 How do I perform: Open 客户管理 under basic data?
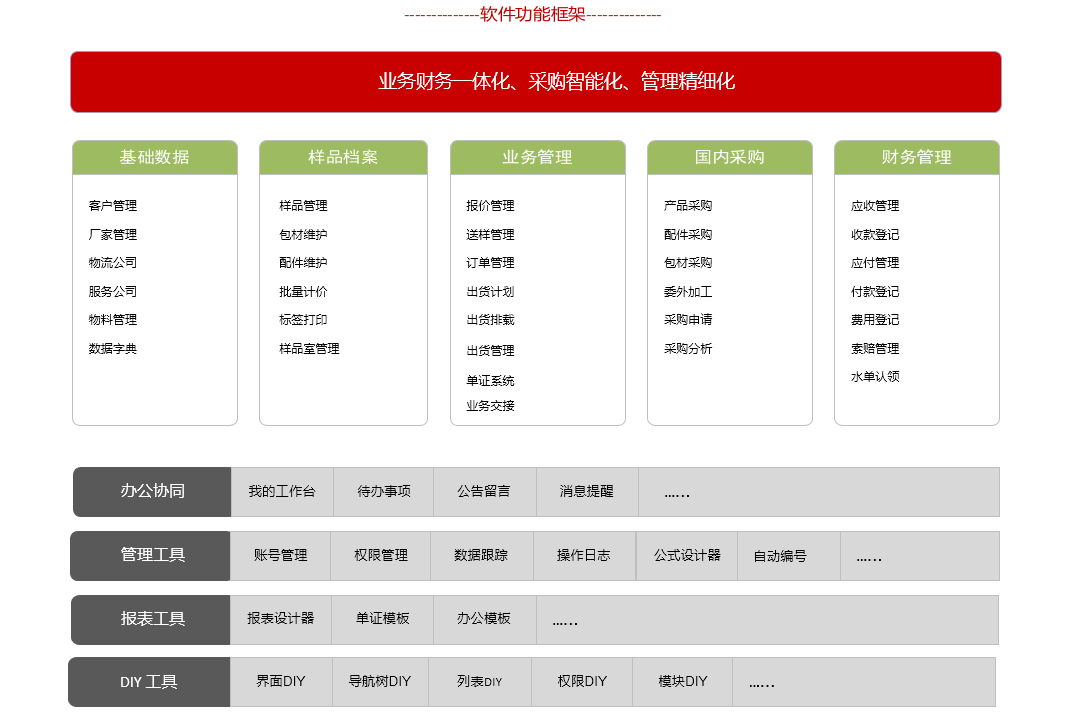pos(113,206)
